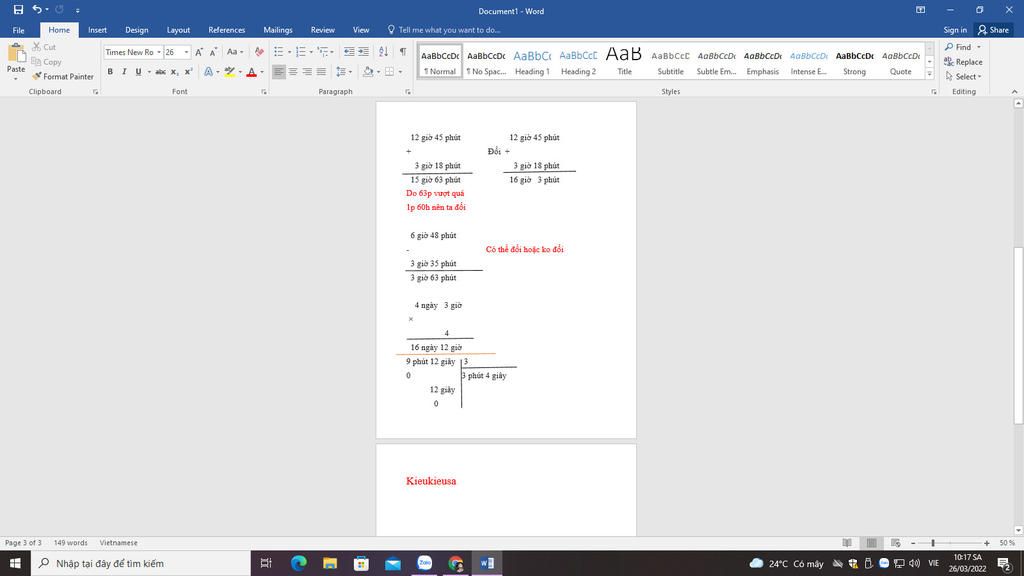The image size is (1024, 576).
Task: Click the Clear All Formatting icon
Action: tap(259, 52)
